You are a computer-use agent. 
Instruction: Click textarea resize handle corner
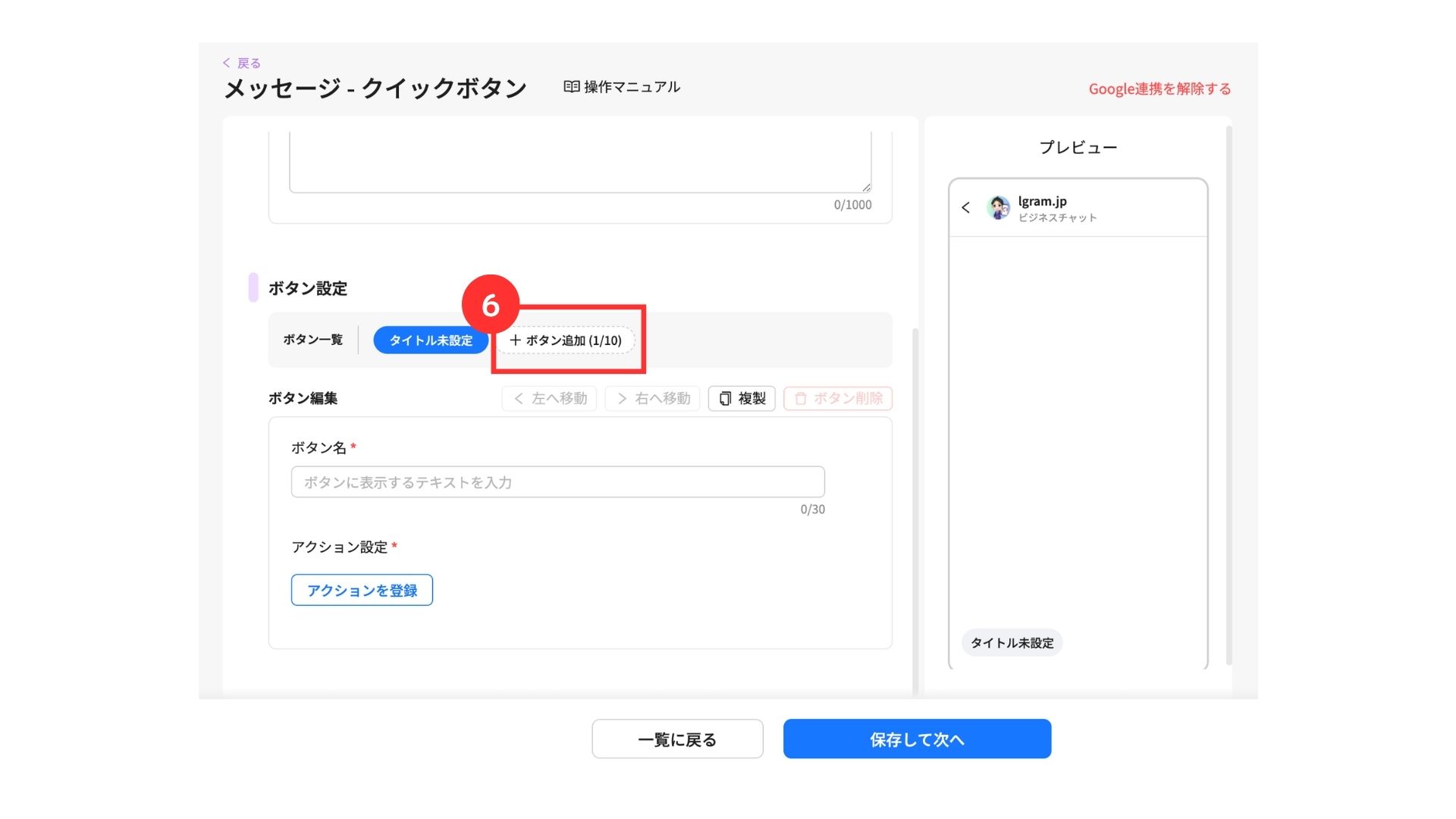[x=866, y=187]
